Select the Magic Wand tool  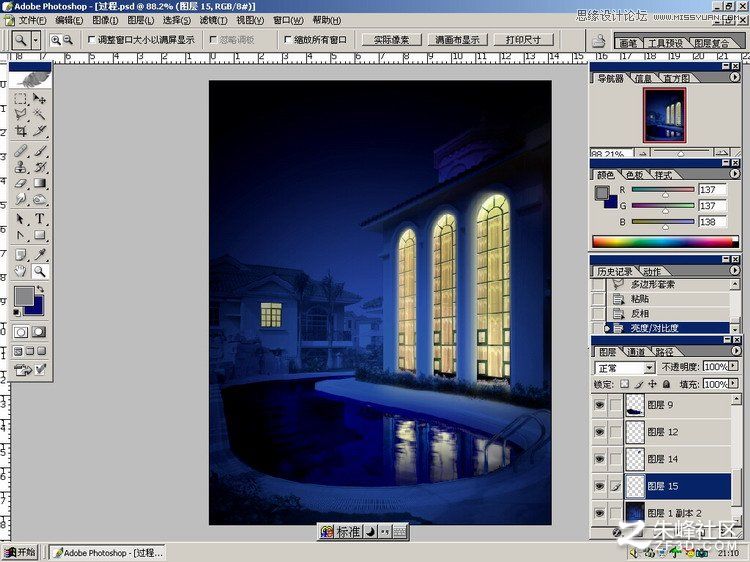pos(40,115)
